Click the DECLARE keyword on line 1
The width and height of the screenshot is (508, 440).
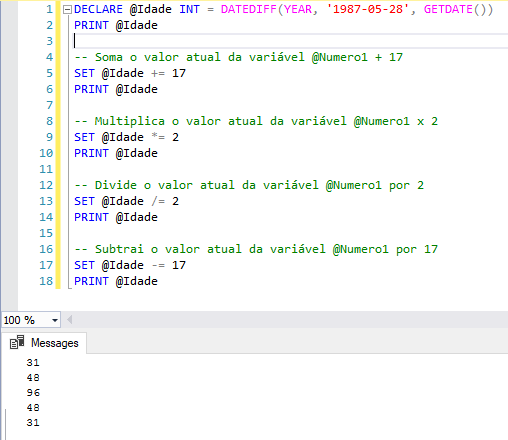(98, 9)
